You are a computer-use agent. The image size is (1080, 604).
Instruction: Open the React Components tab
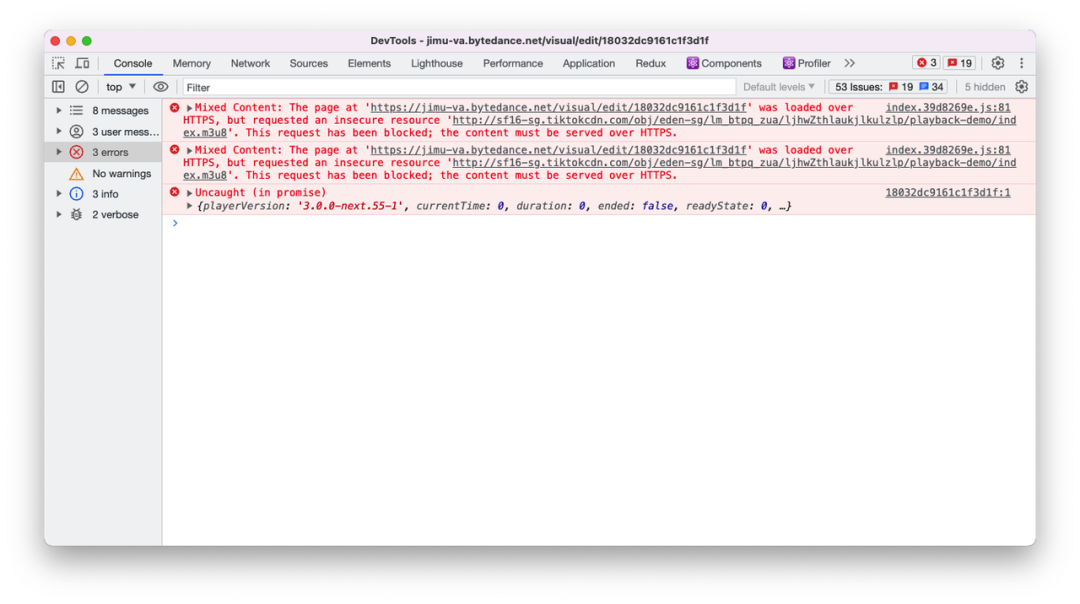pyautogui.click(x=724, y=63)
